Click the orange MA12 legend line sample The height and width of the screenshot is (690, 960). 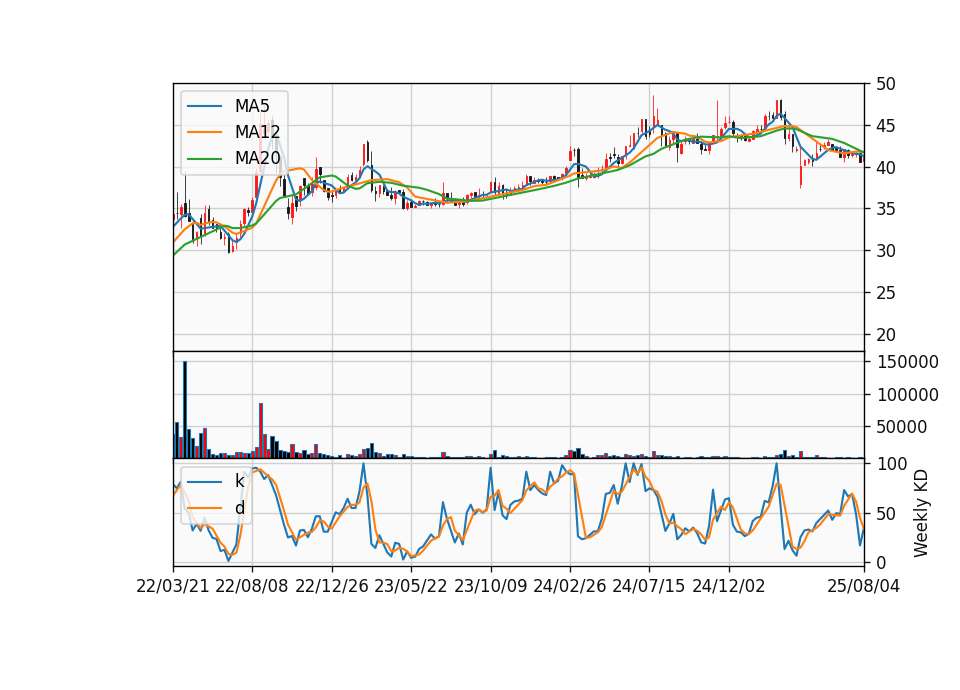click(204, 132)
